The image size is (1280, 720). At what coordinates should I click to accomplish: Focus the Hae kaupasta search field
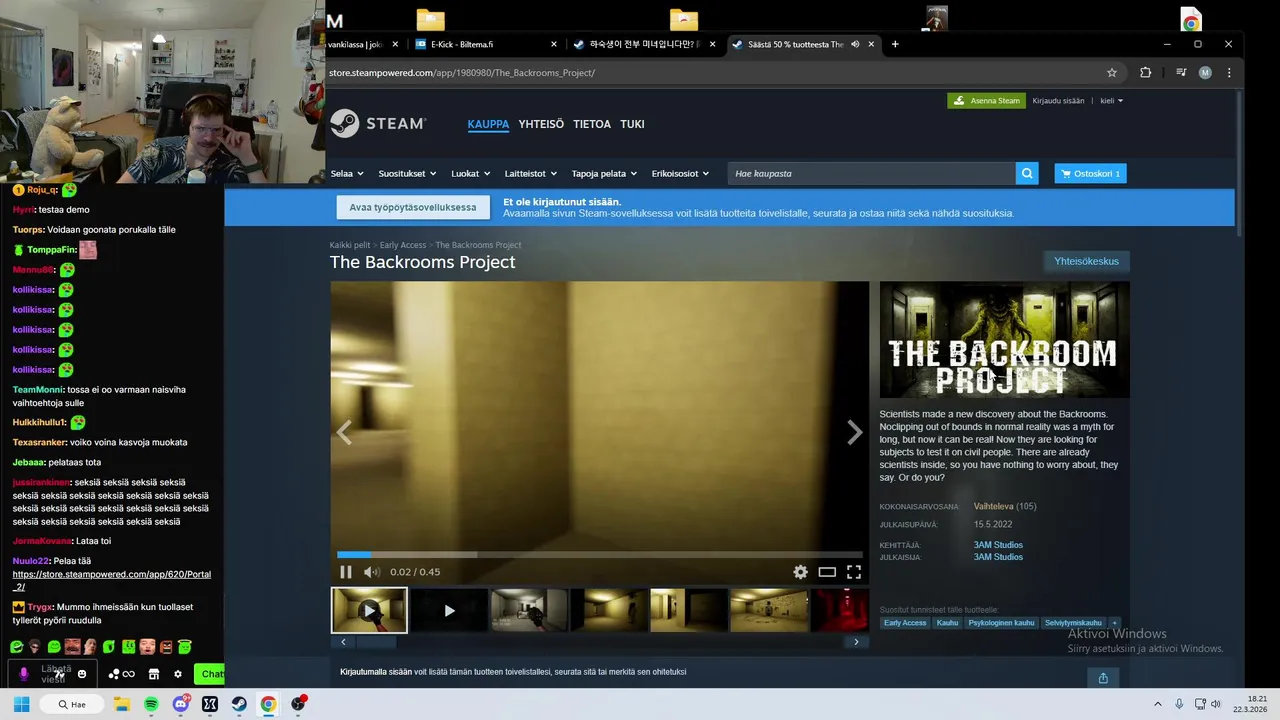[871, 173]
